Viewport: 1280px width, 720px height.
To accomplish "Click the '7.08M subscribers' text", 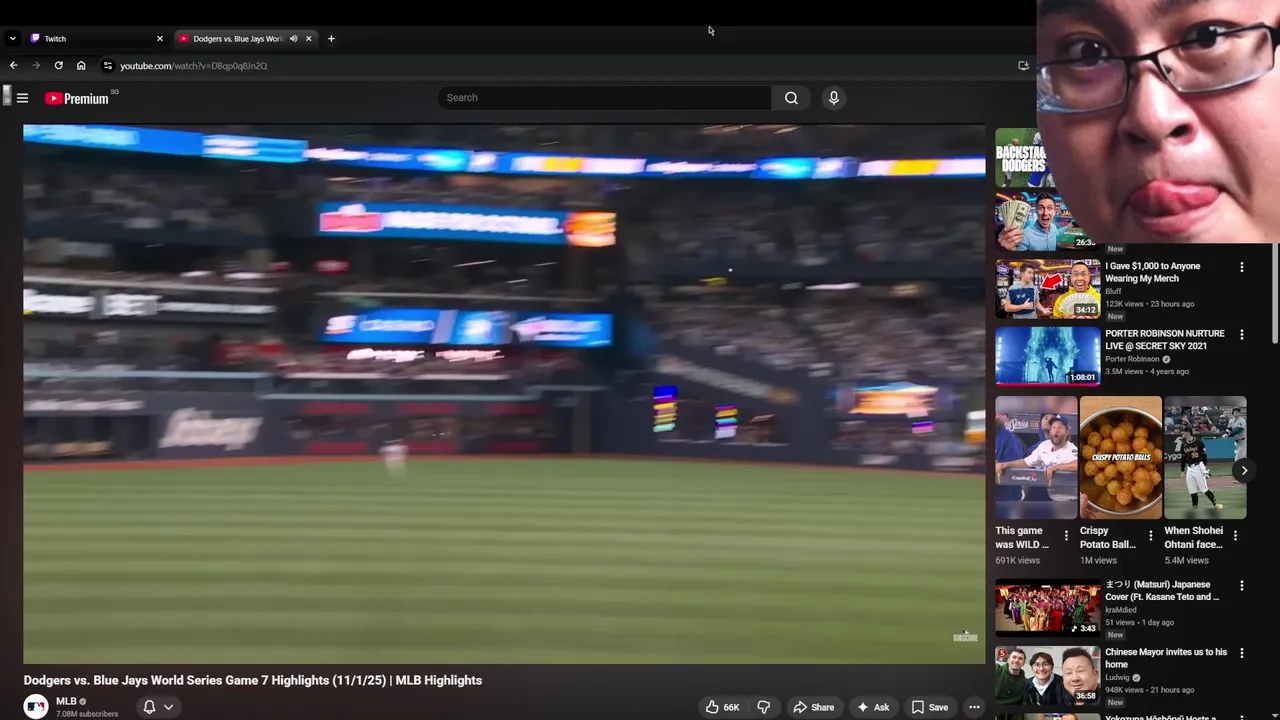I will [87, 714].
